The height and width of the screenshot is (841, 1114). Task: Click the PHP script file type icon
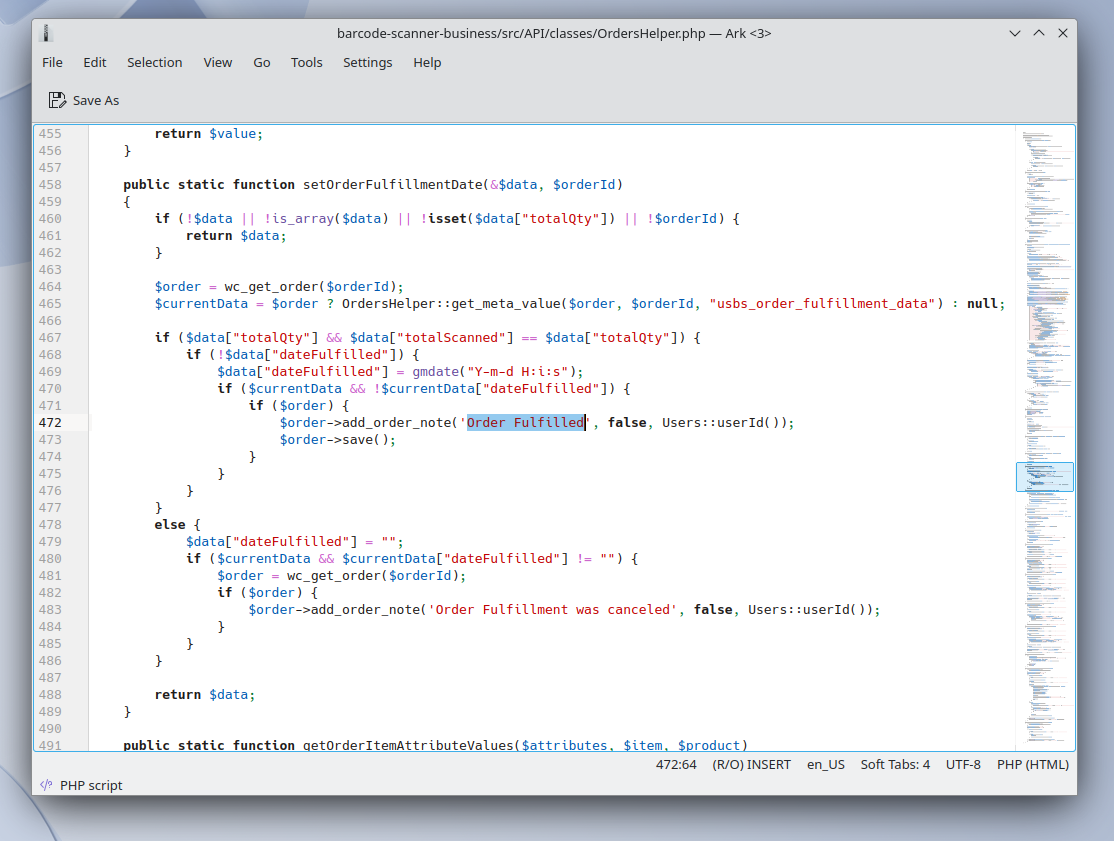click(x=46, y=785)
